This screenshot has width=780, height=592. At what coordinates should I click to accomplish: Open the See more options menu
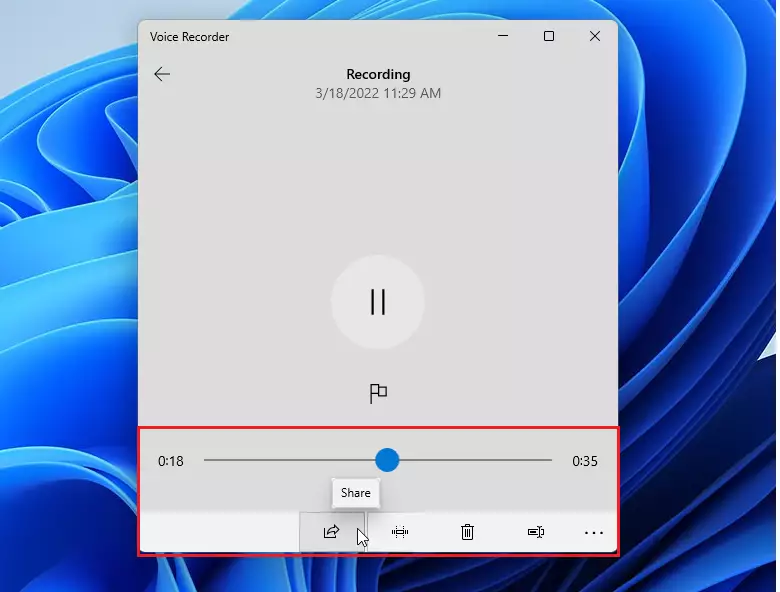pos(593,532)
